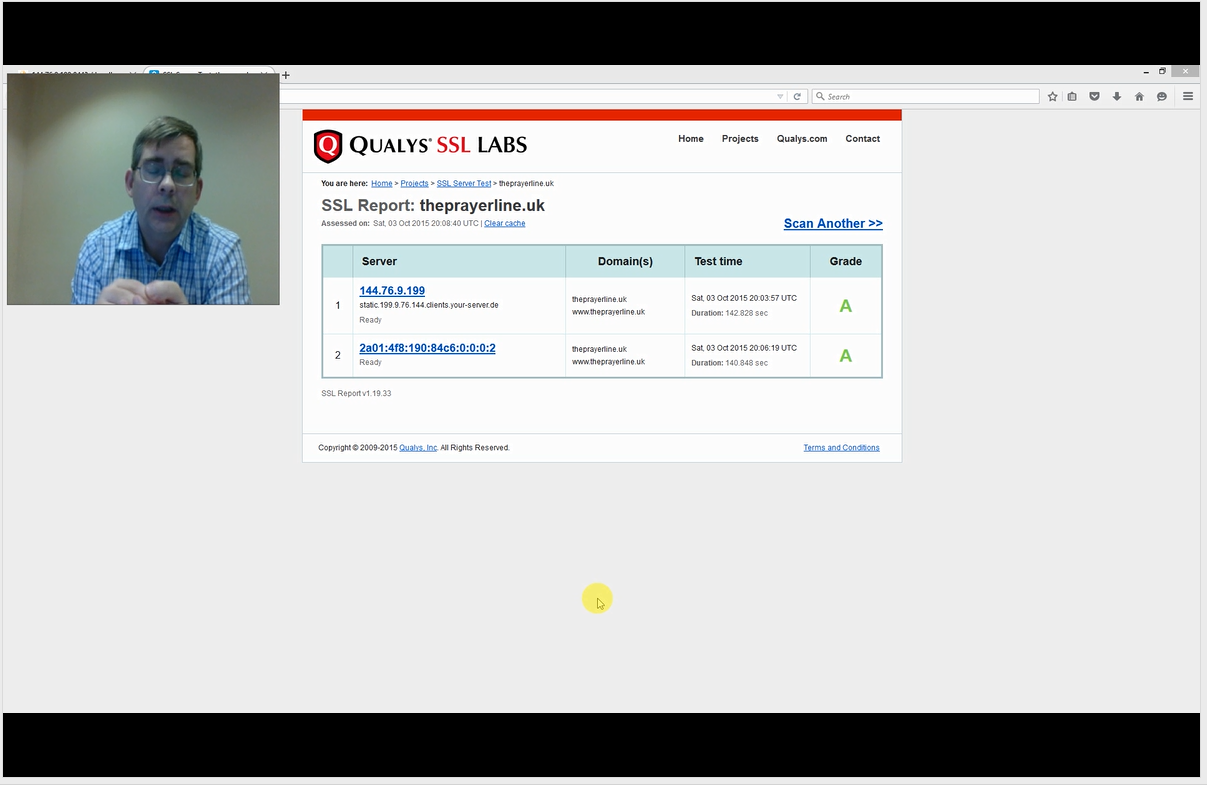Open a new browser tab
Screen dimensions: 1207x785
point(286,75)
